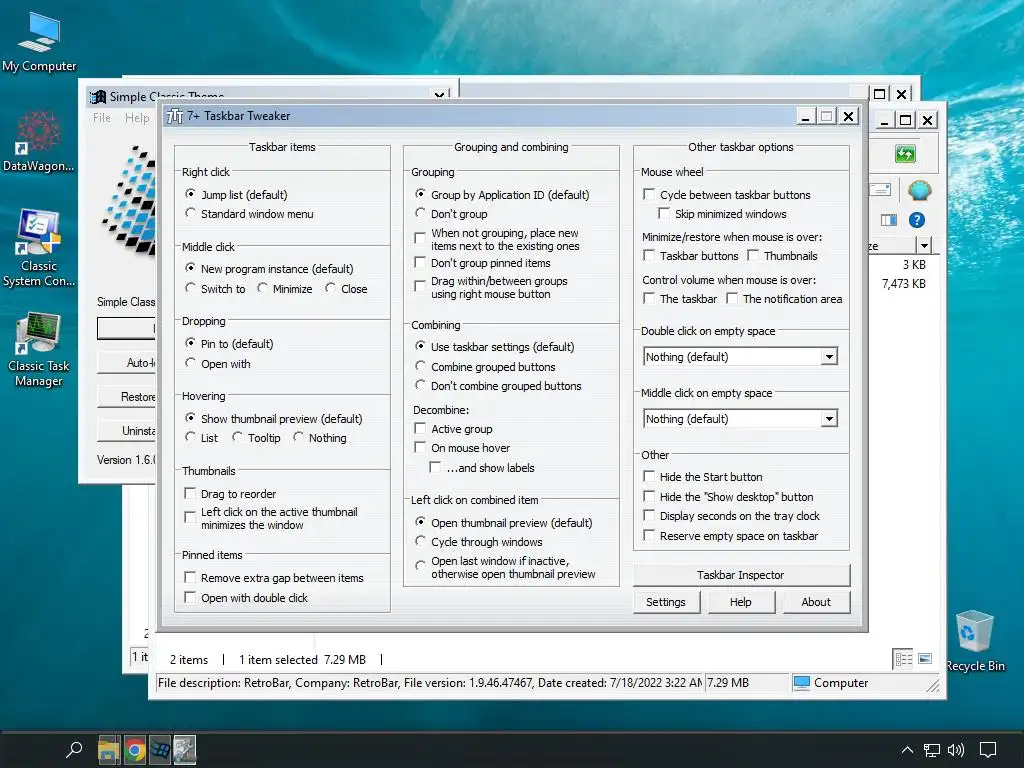Enable Drag to reorder thumbnails
This screenshot has width=1024, height=768.
click(190, 493)
